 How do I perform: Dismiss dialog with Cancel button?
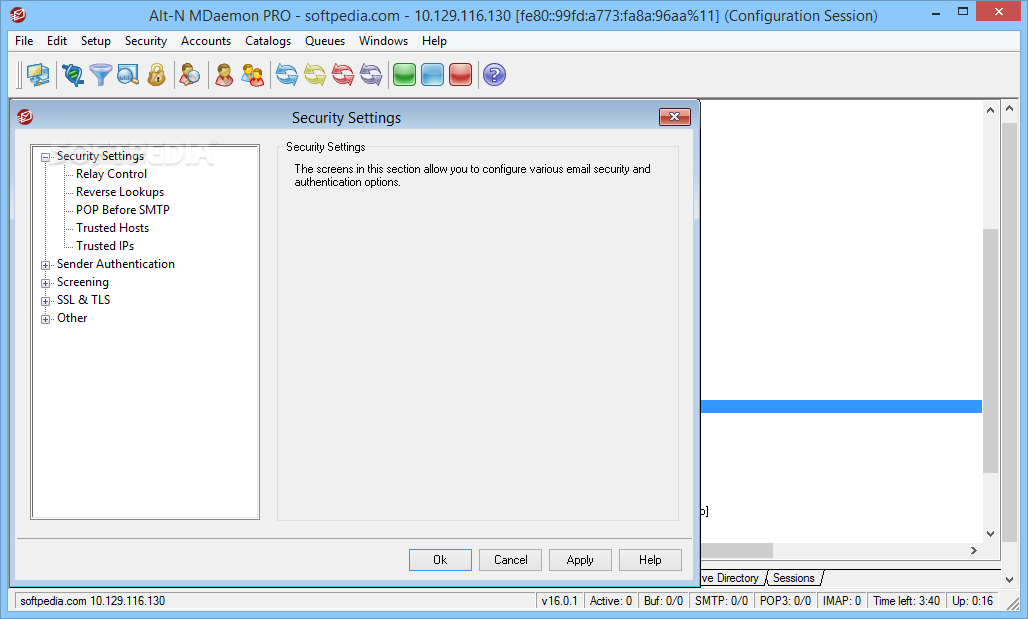coord(510,560)
